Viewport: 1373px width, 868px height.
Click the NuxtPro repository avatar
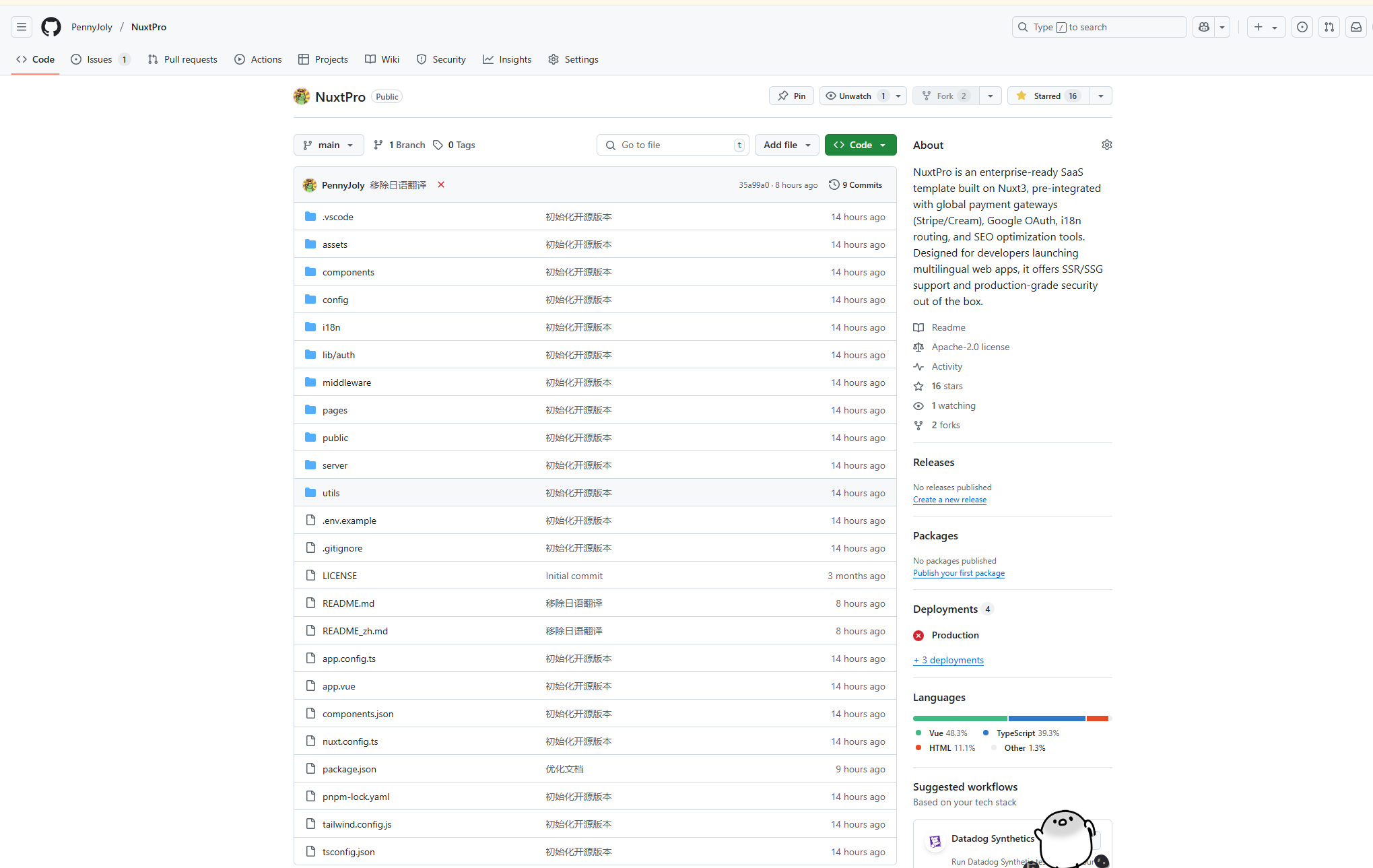coord(302,96)
